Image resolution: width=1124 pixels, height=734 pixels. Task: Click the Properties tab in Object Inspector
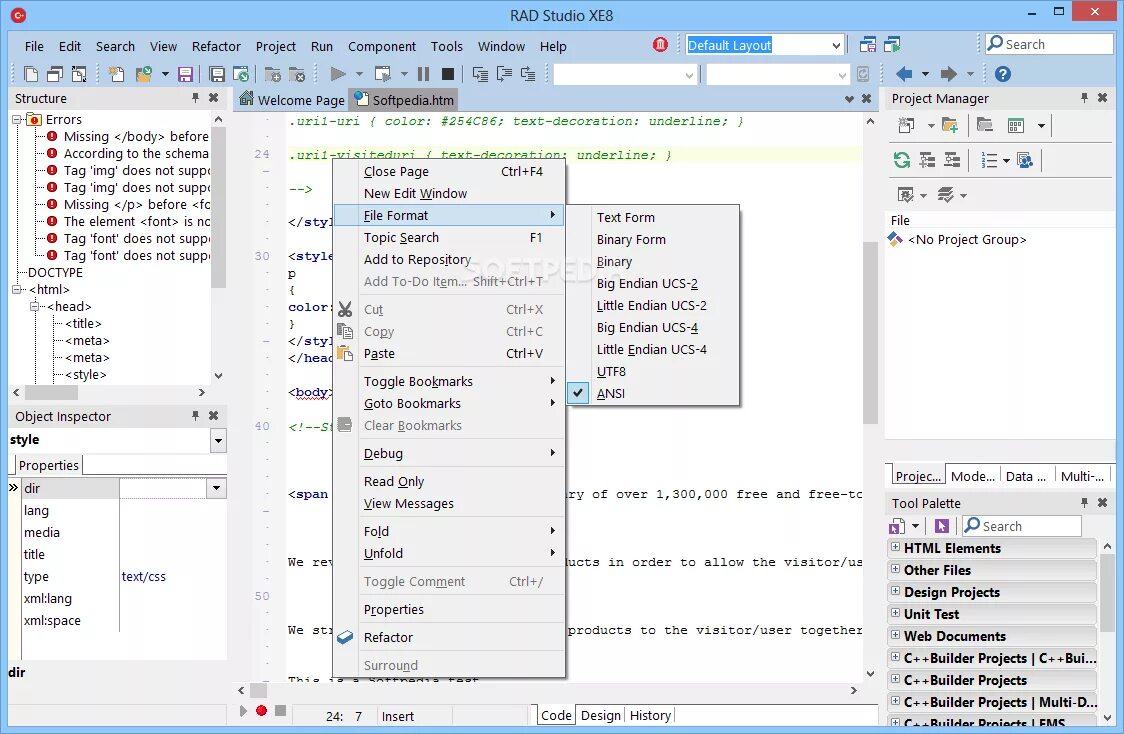(49, 465)
